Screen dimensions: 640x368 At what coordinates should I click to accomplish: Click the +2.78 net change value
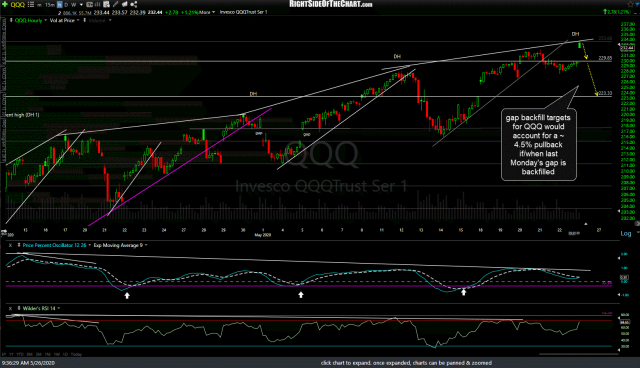tap(172, 12)
